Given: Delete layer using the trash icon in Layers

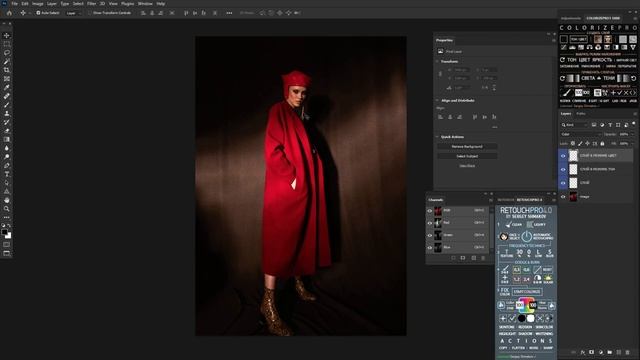Looking at the screenshot, I should 628,352.
